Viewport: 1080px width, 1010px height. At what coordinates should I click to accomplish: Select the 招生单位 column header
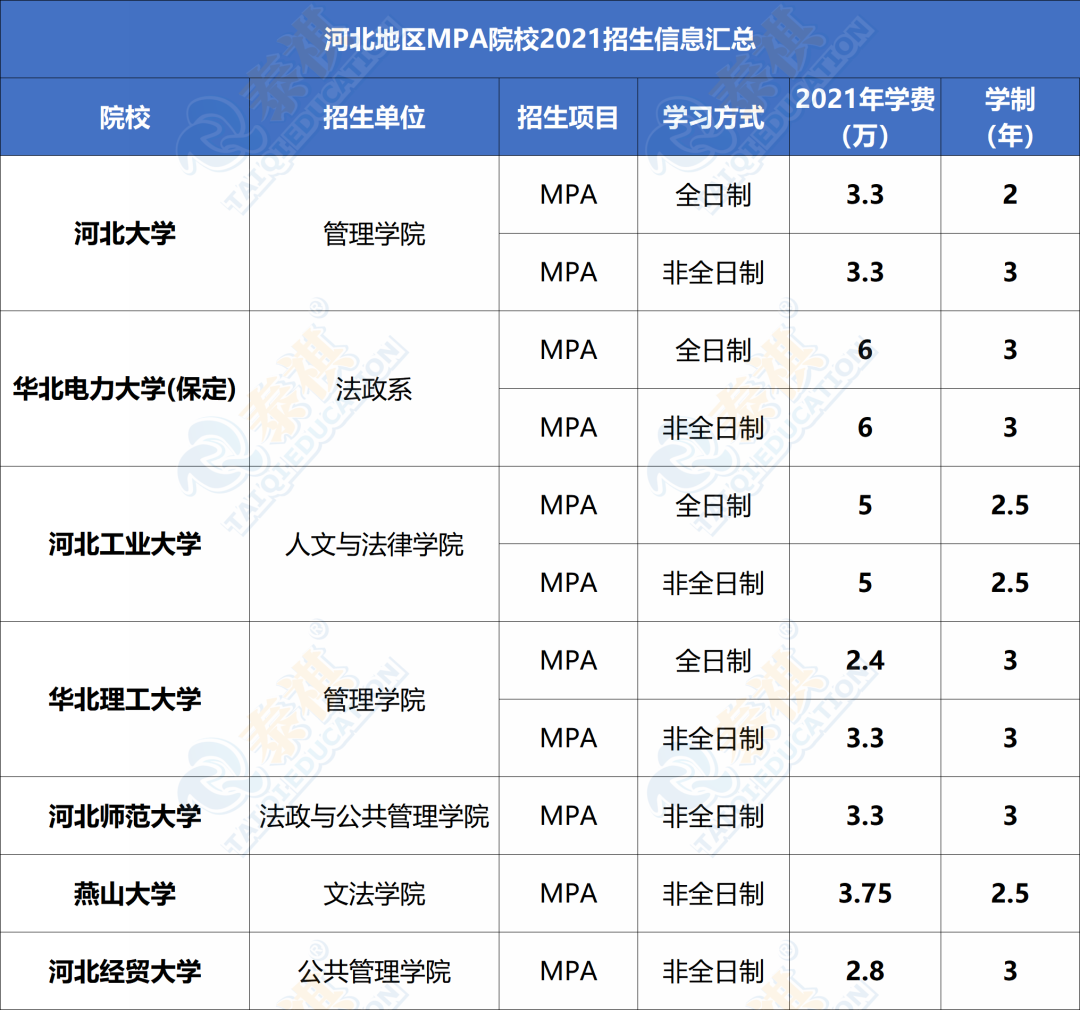(374, 118)
